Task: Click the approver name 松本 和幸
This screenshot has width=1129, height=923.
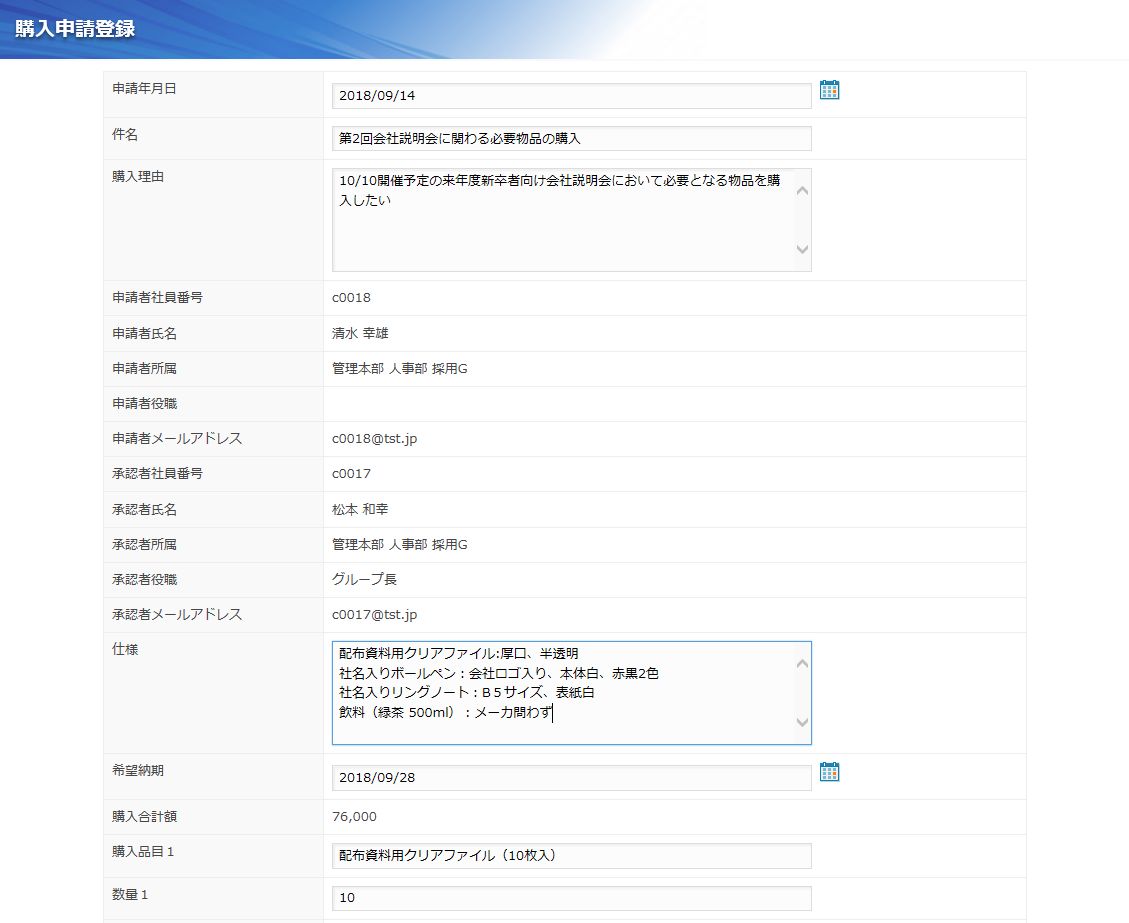Action: pyautogui.click(x=360, y=510)
